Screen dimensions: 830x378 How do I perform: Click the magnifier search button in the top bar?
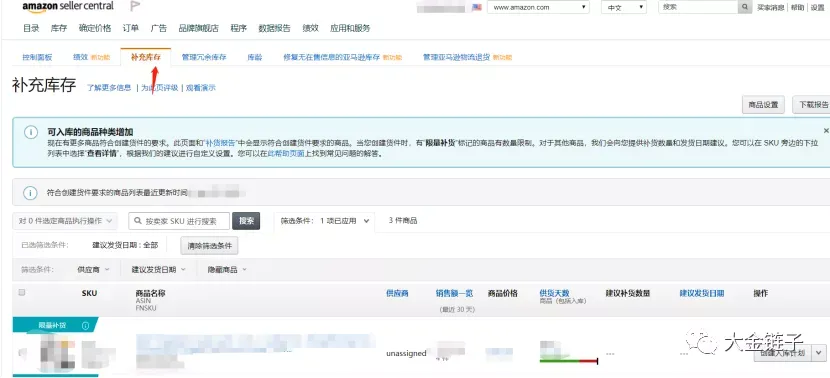click(x=745, y=7)
